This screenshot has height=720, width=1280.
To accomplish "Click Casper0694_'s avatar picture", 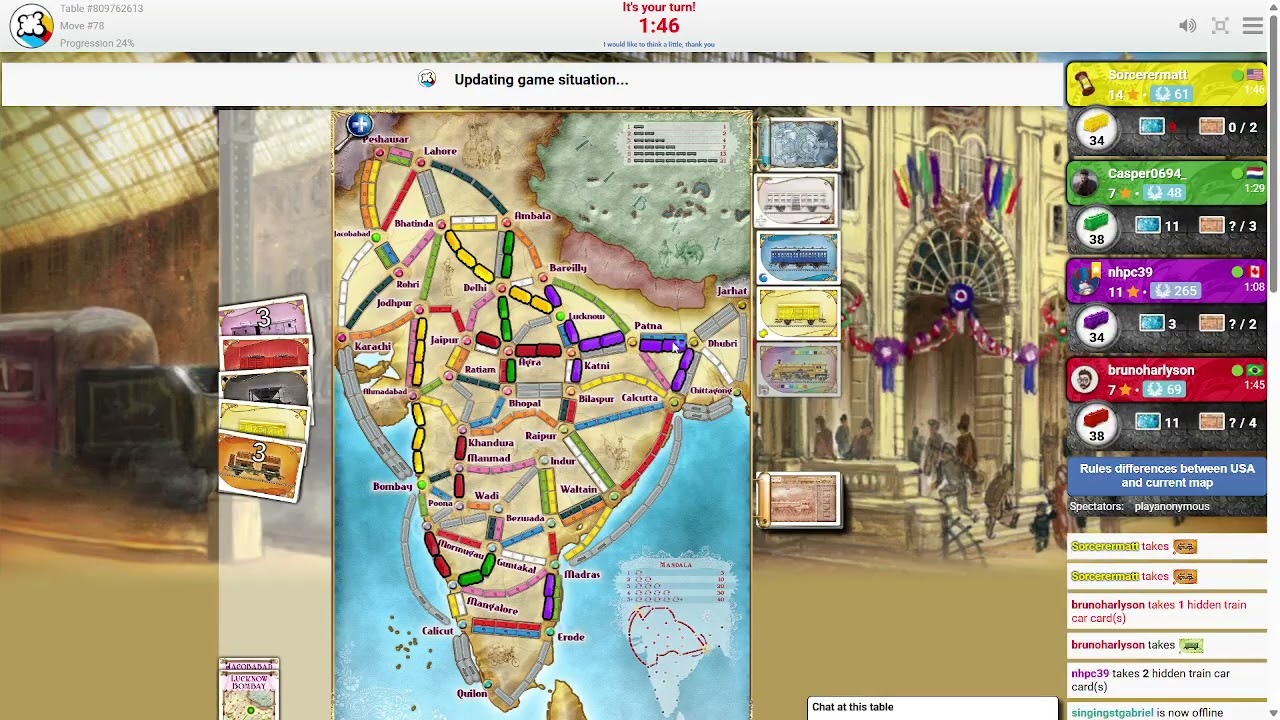I will (x=1085, y=182).
